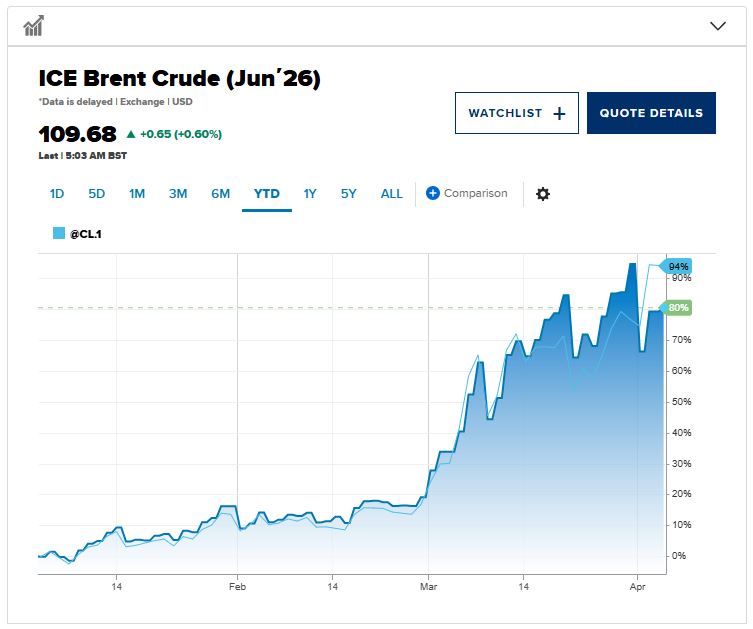
Task: Switch the chart to the 1M range
Action: (x=137, y=194)
